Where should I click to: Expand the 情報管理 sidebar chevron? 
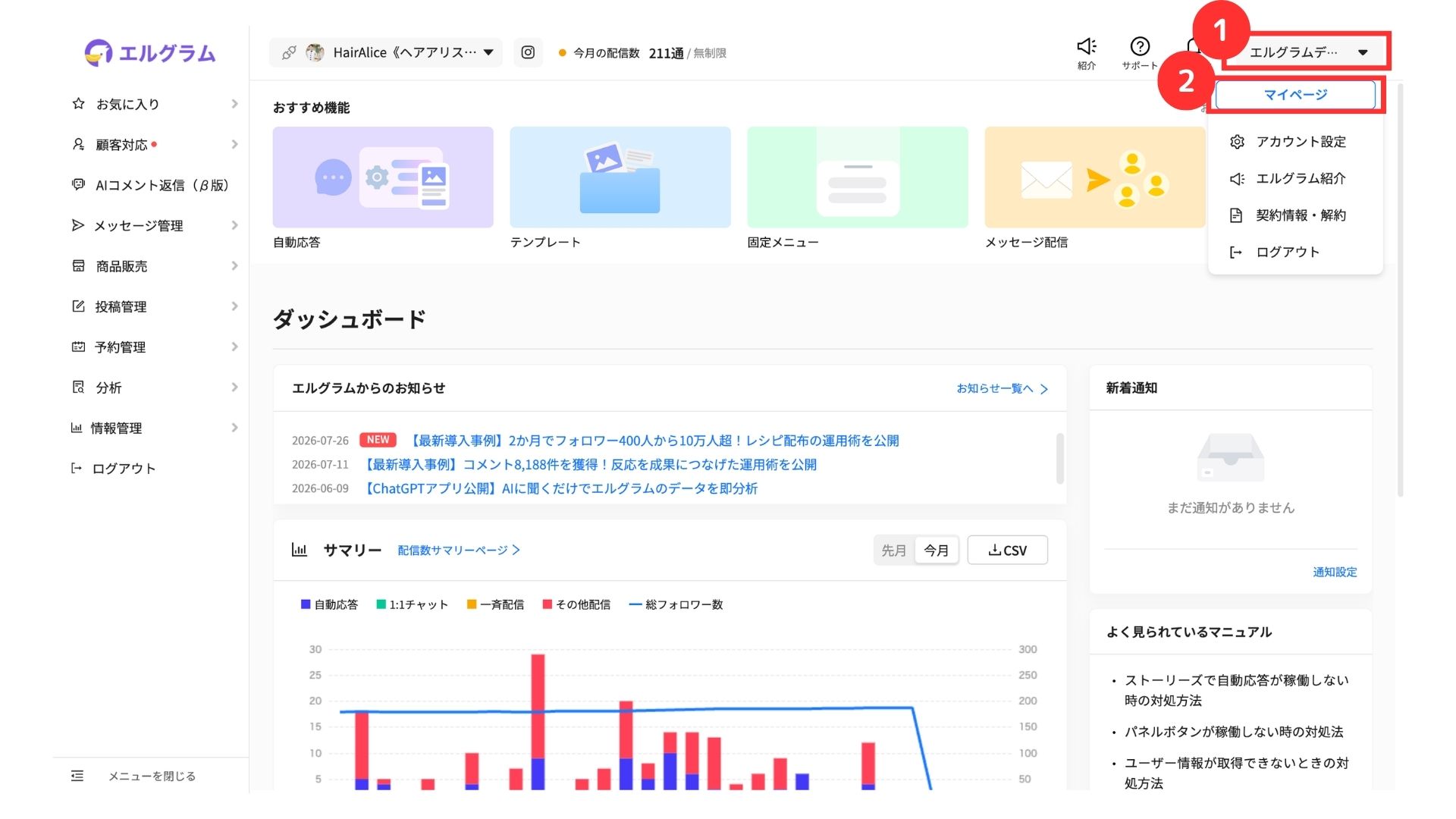pos(234,428)
